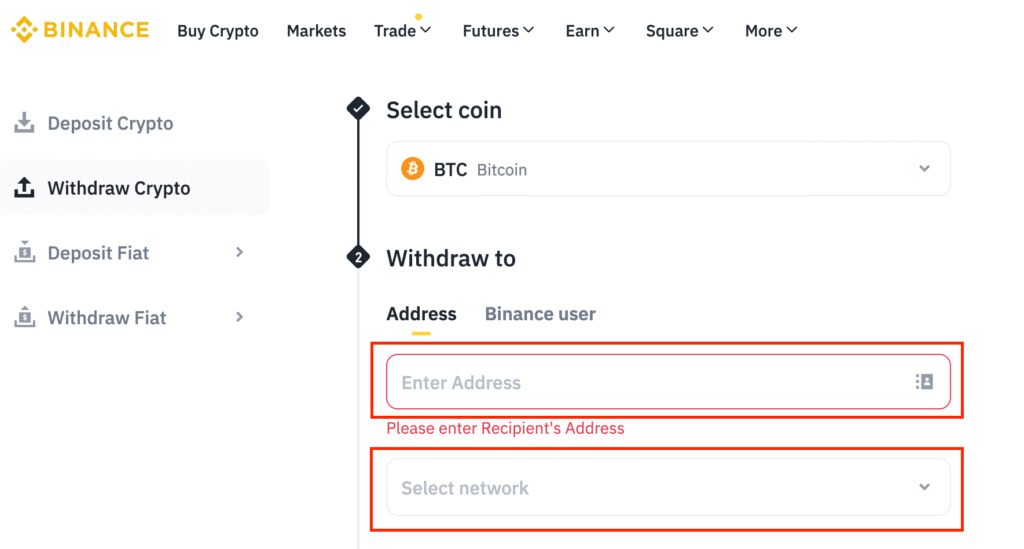
Task: Expand the Deposit Fiat chevron
Action: (239, 253)
